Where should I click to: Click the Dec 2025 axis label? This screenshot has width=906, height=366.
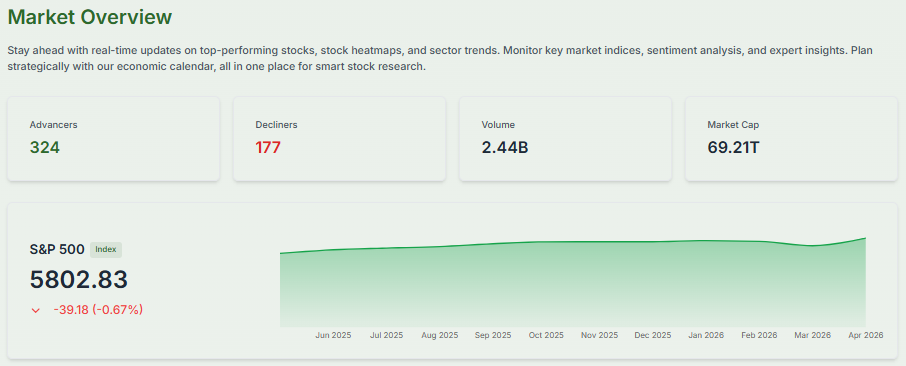pos(653,335)
